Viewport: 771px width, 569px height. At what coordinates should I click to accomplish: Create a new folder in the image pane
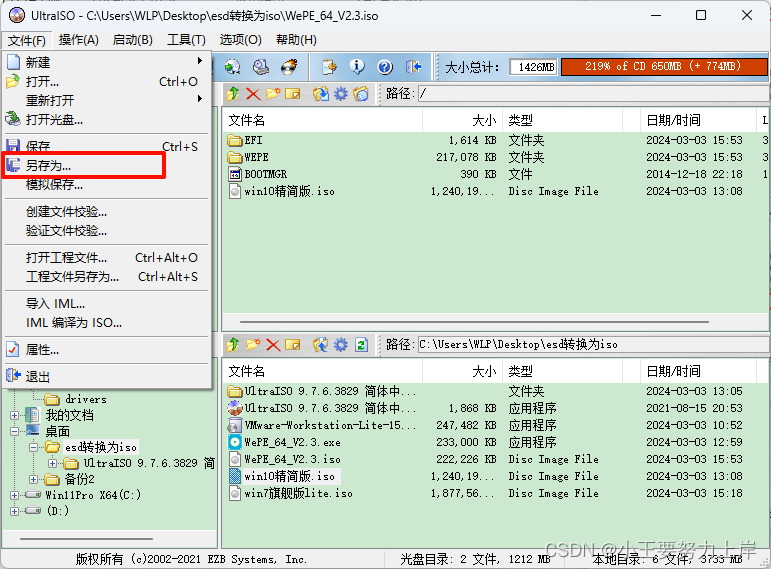point(273,93)
